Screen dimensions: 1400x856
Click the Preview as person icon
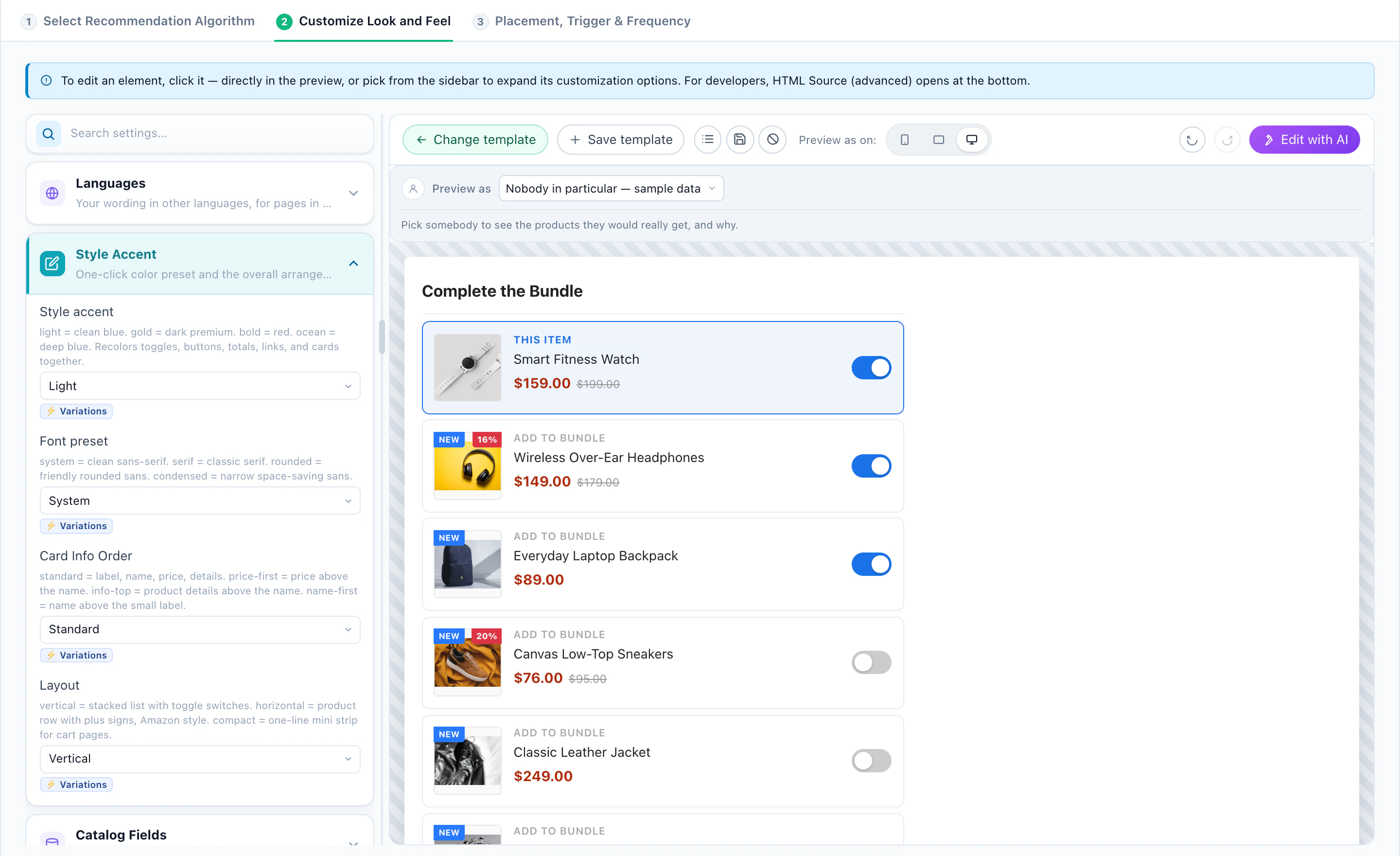click(413, 189)
